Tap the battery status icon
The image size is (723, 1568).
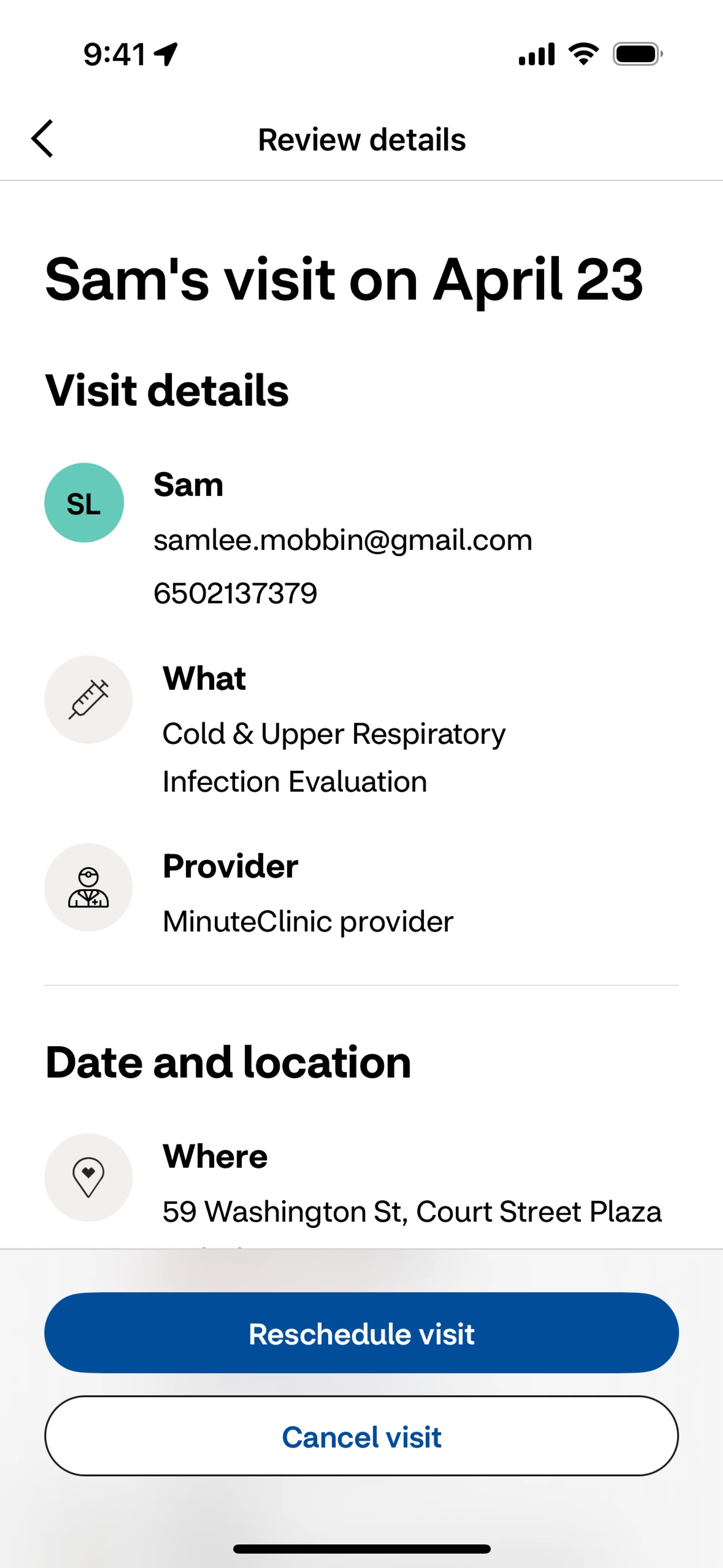pos(637,54)
